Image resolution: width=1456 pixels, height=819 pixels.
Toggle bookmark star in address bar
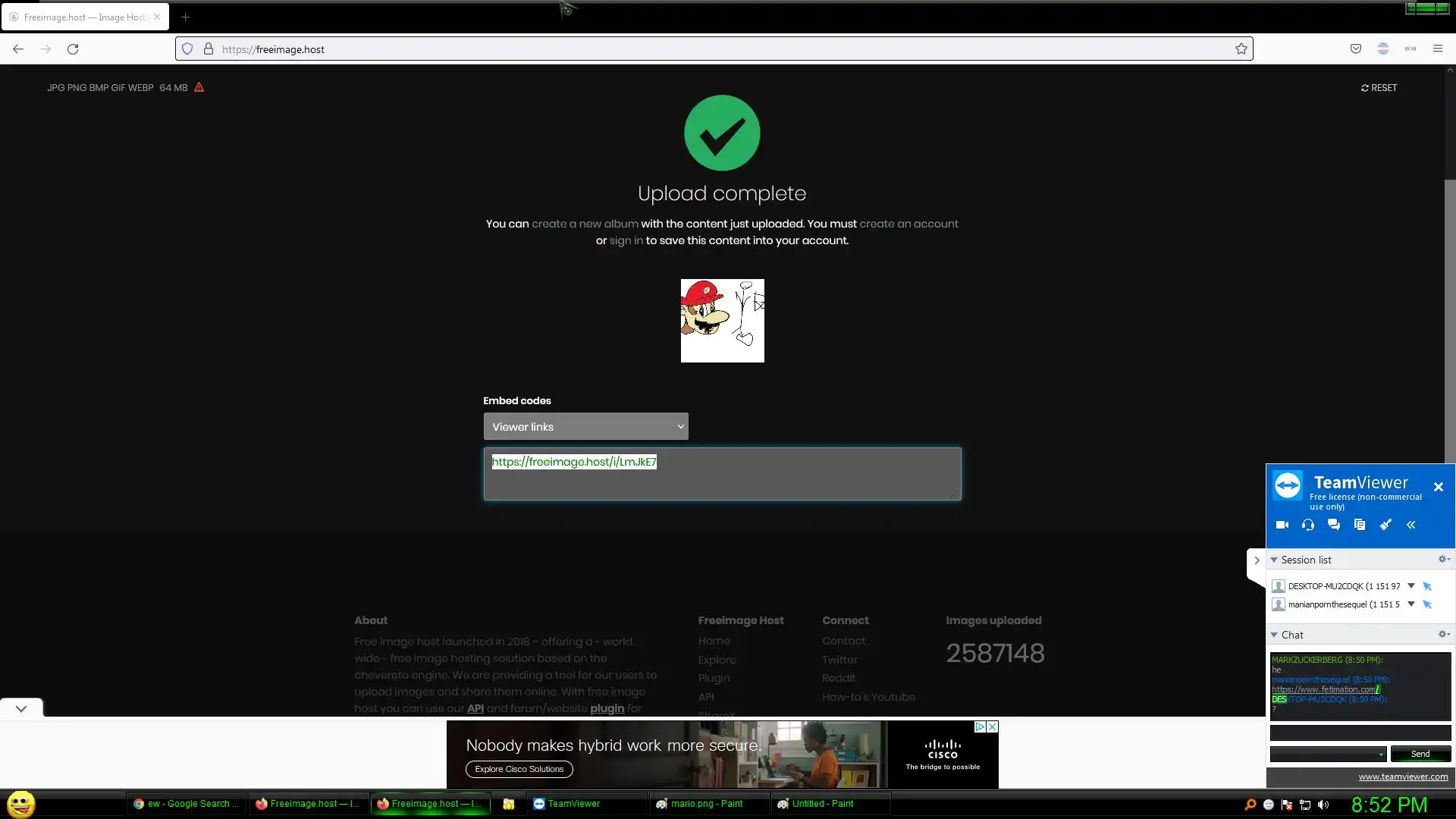point(1241,49)
